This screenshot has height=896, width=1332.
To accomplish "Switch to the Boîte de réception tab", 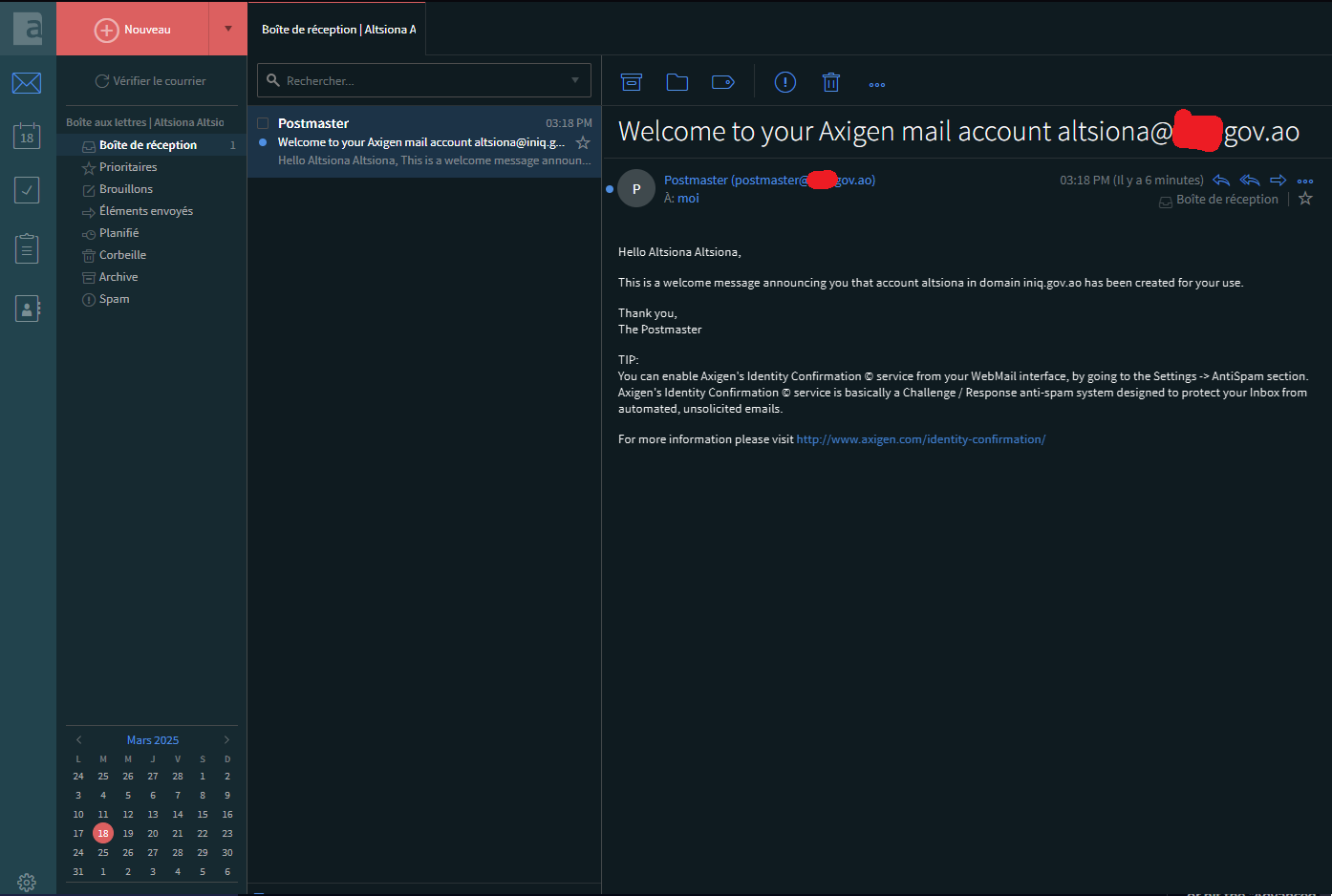I will [337, 30].
